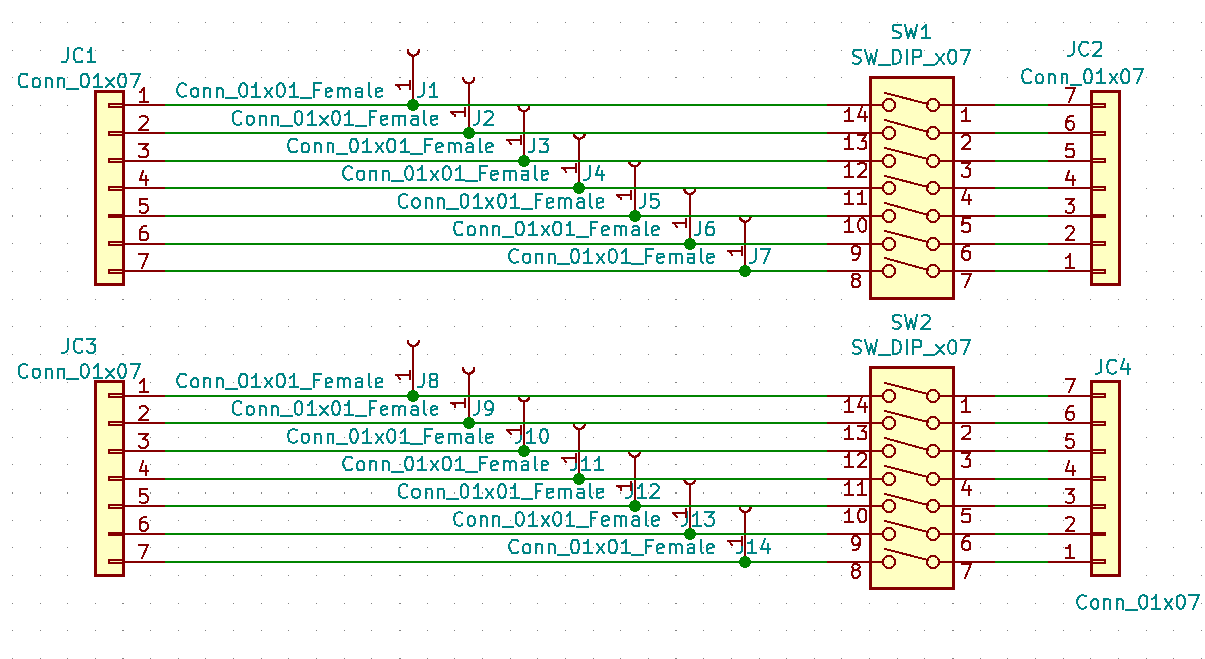The width and height of the screenshot is (1205, 659).
Task: Select the SW2 DIP switch symbol body
Action: [x=911, y=478]
